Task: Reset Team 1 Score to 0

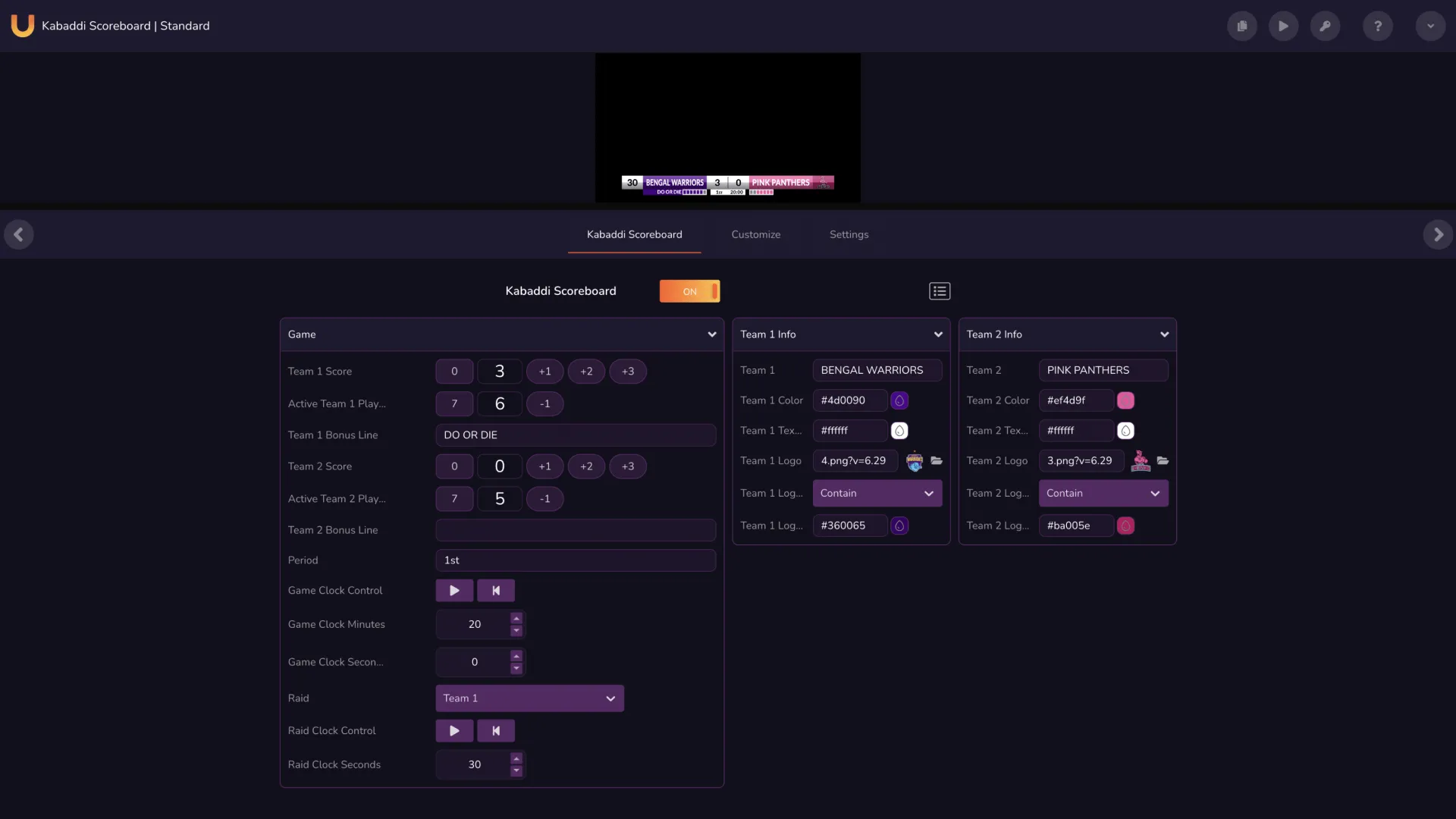Action: tap(454, 371)
